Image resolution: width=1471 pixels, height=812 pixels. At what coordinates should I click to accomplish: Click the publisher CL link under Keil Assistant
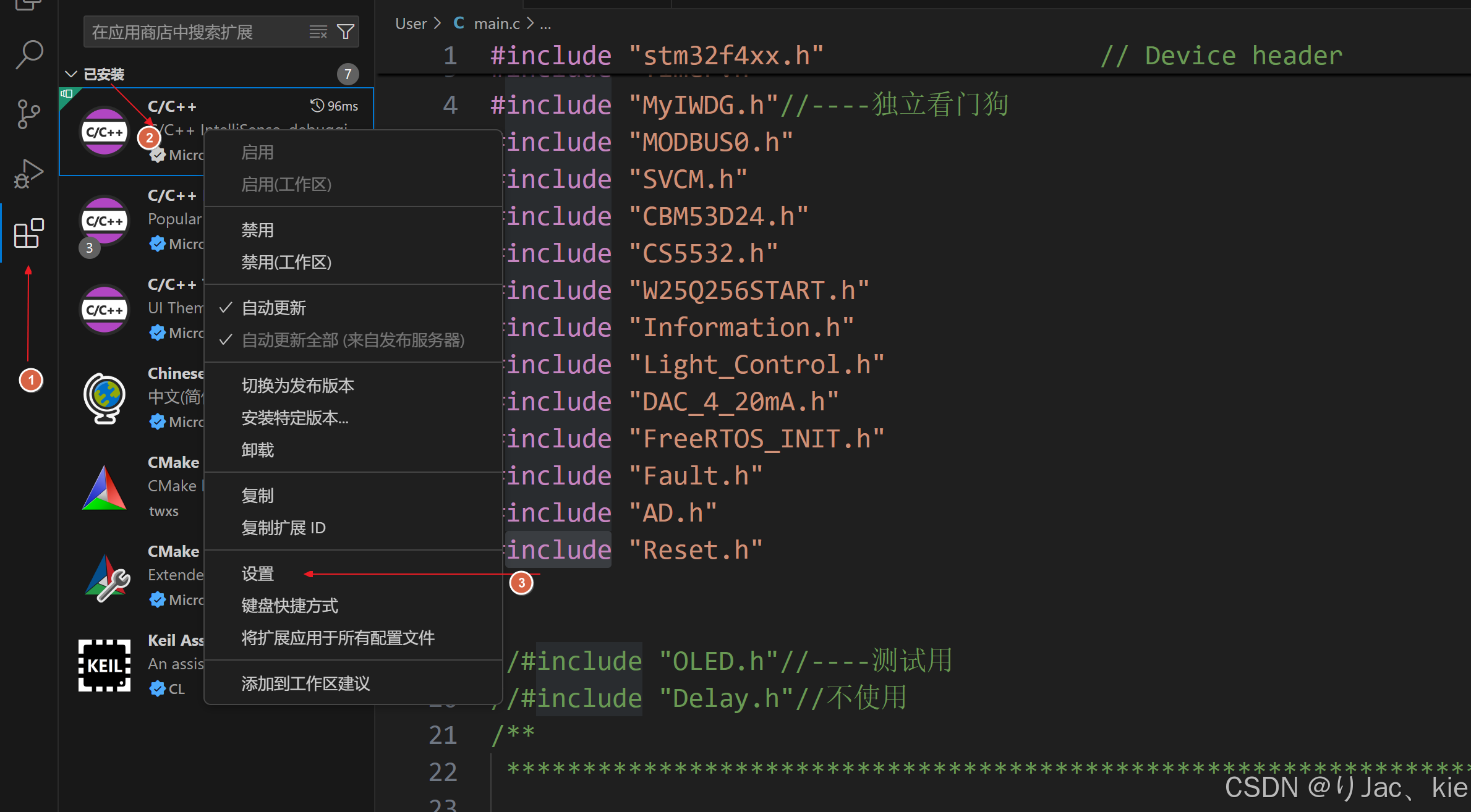(176, 688)
